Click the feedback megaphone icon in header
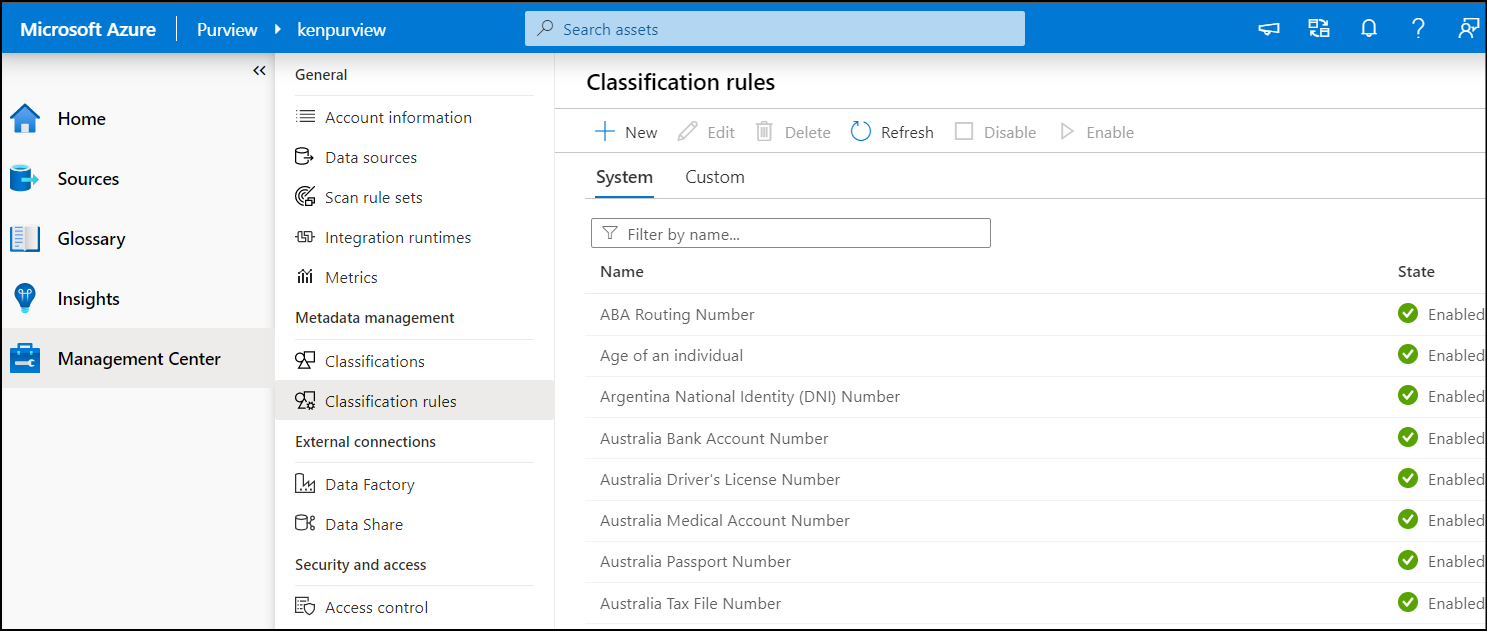 [x=1269, y=29]
